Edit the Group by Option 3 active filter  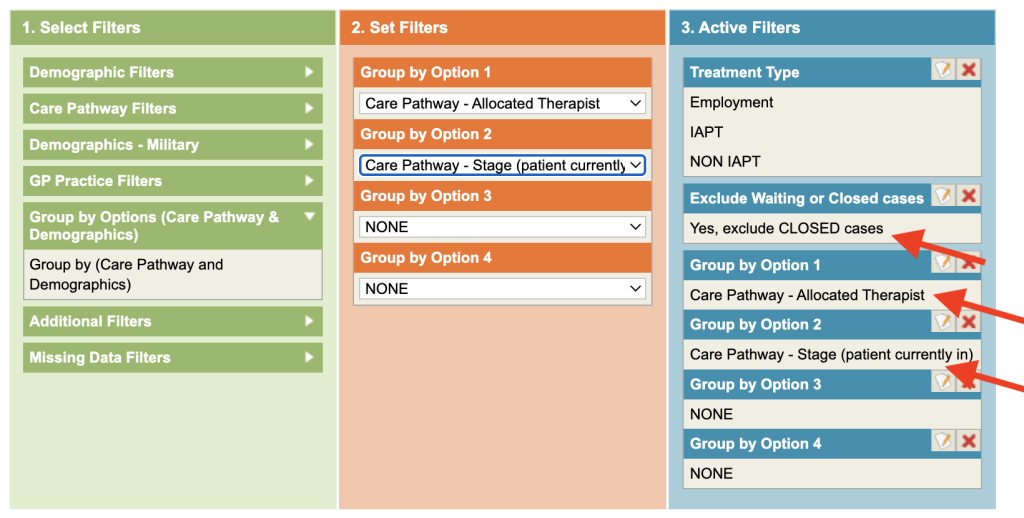(x=943, y=382)
